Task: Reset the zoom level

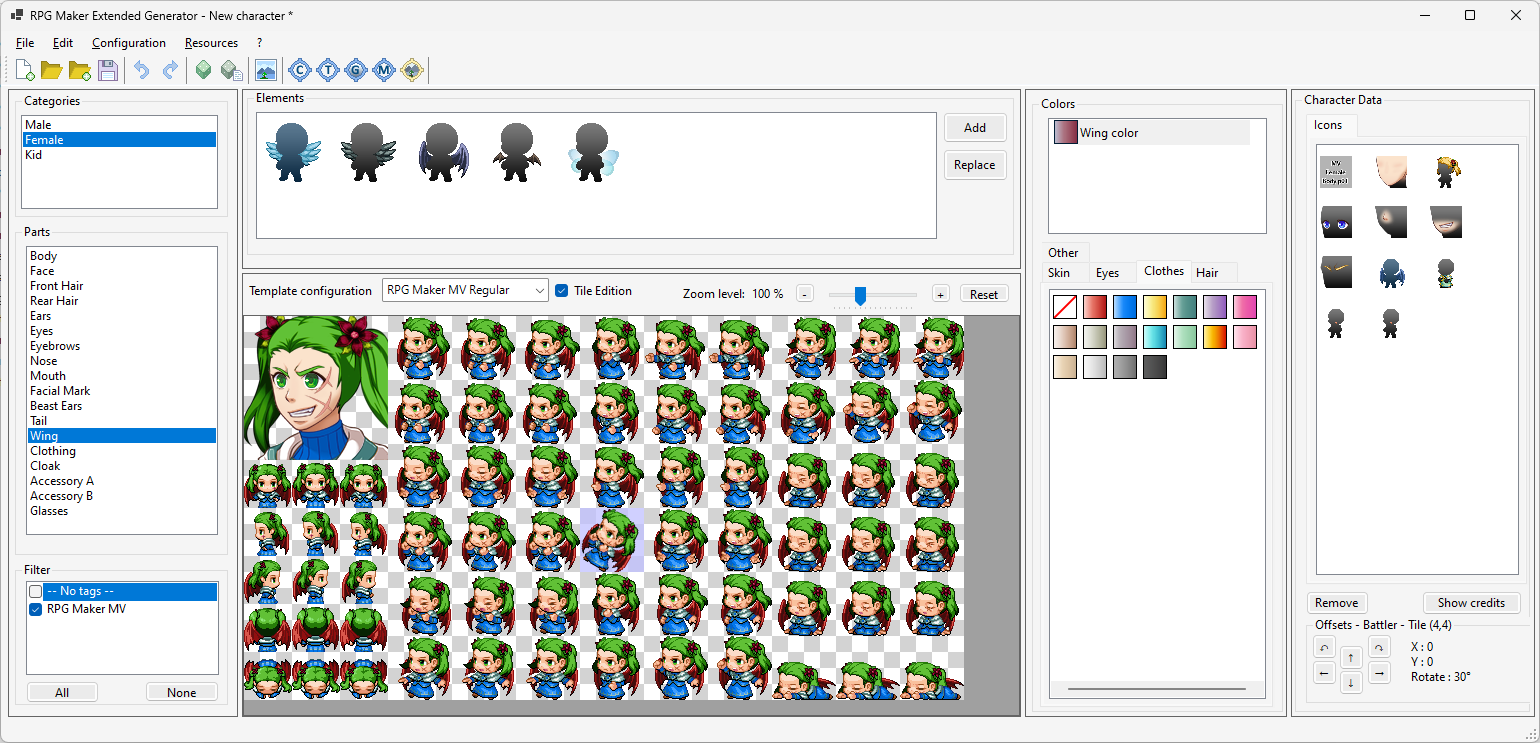Action: tap(984, 294)
